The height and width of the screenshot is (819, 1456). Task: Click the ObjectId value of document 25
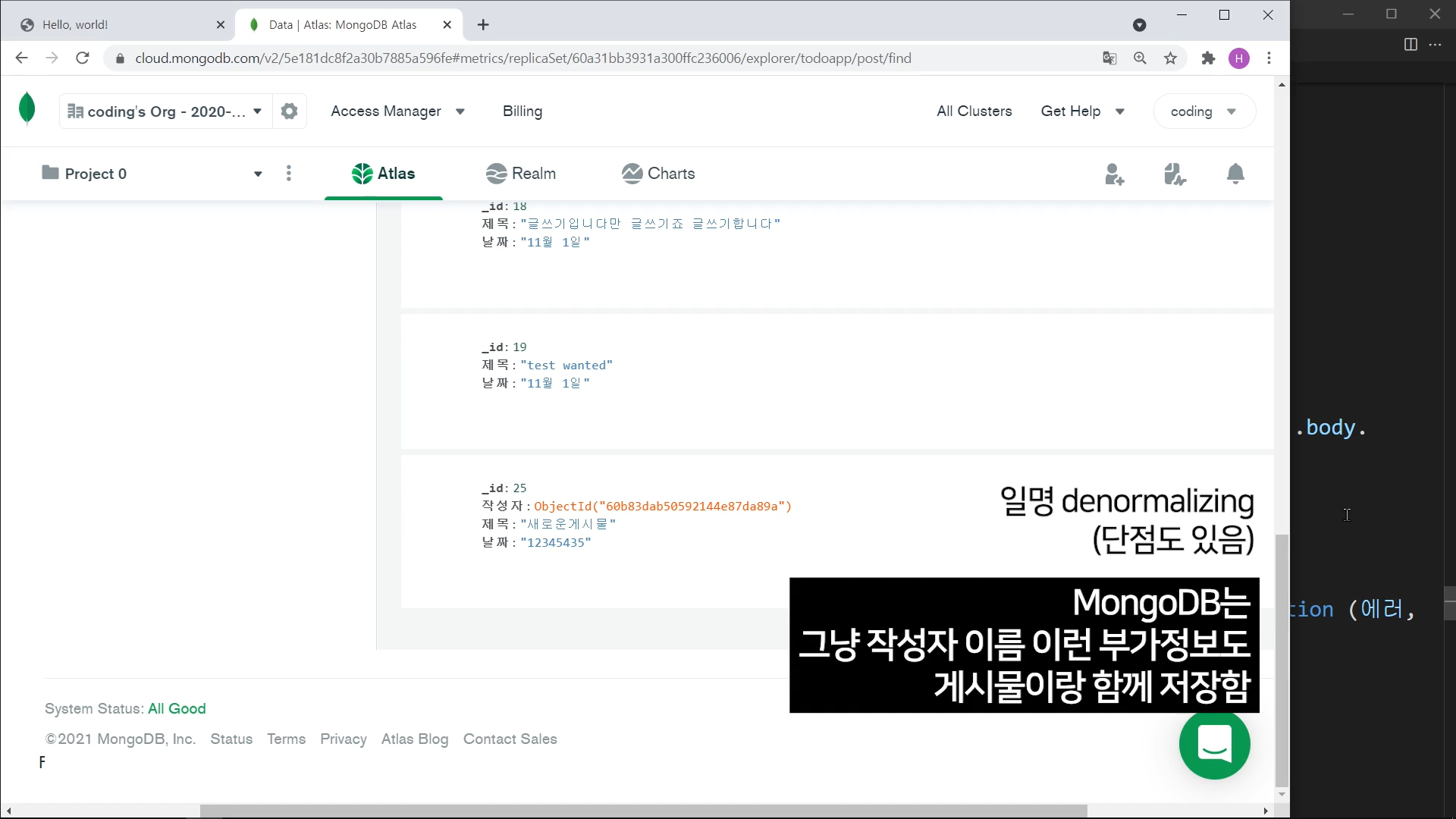click(x=663, y=506)
